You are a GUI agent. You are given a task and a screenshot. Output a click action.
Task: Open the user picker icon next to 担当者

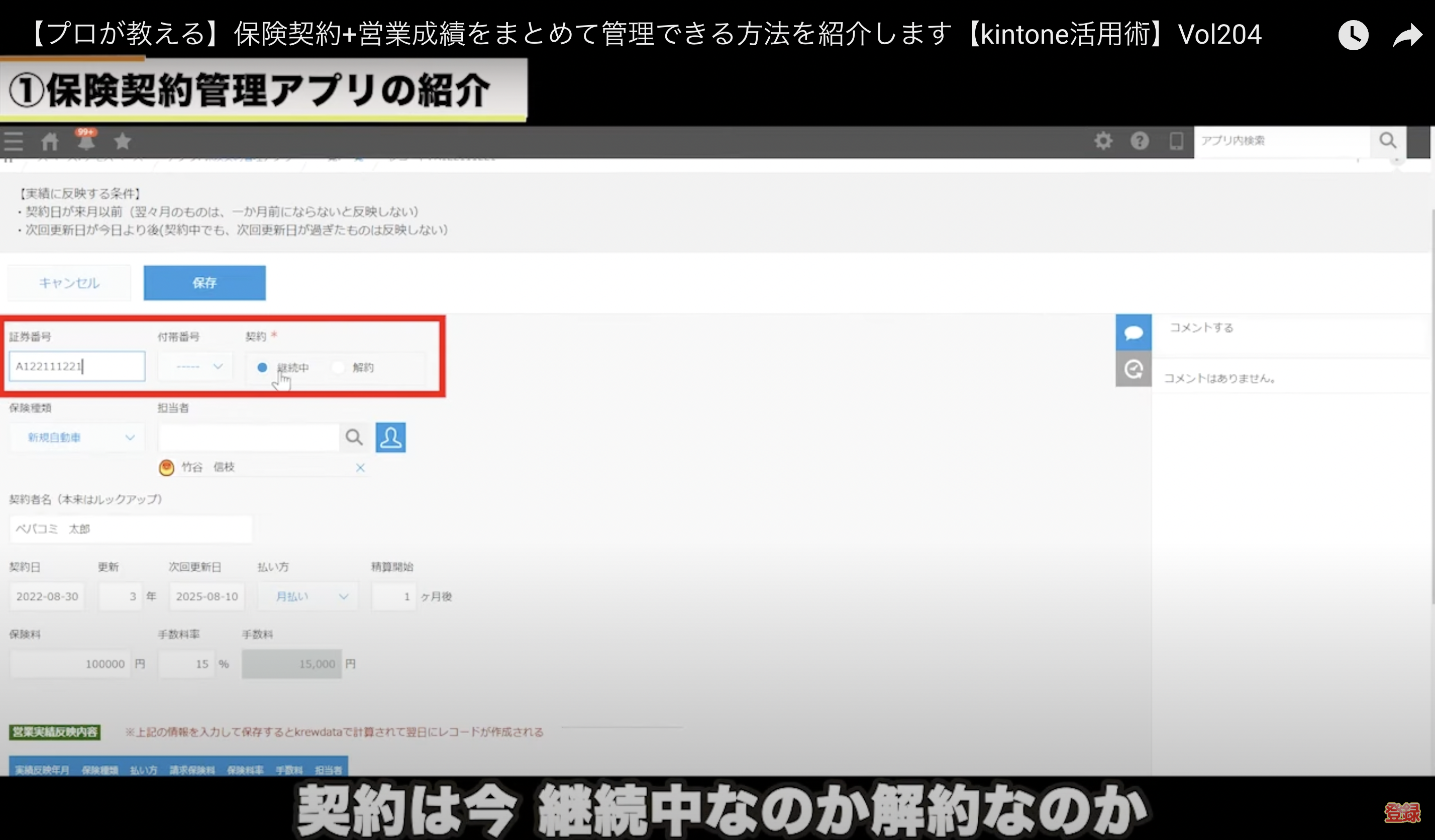pos(390,438)
